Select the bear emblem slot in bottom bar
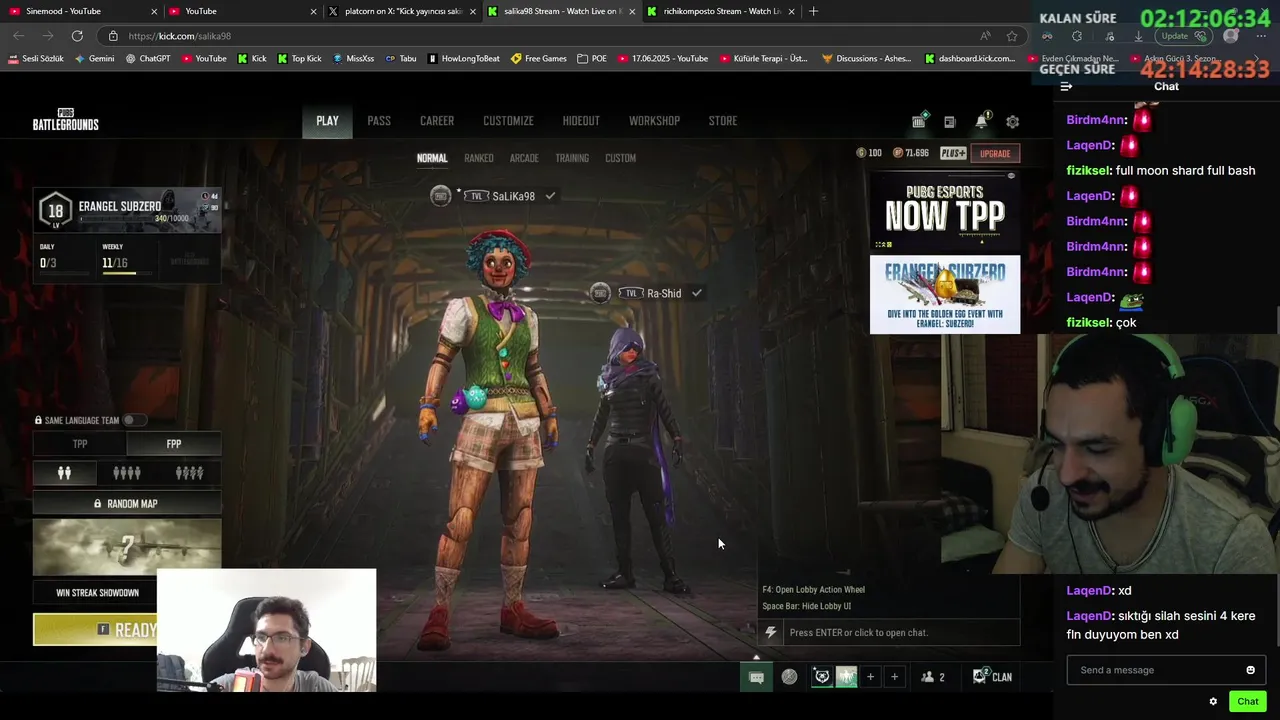This screenshot has width=1280, height=720. [x=822, y=677]
